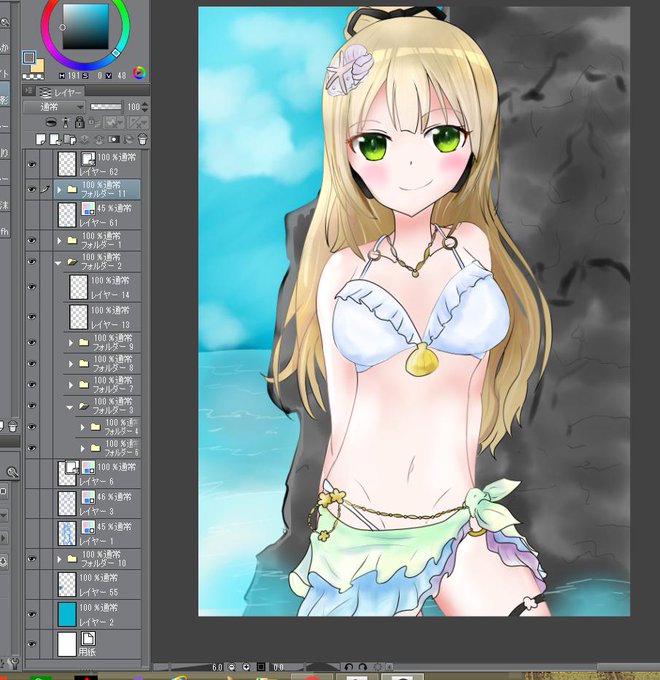Toggle clip to layer below icon
Viewport: 660px width, 680px height.
click(52, 122)
